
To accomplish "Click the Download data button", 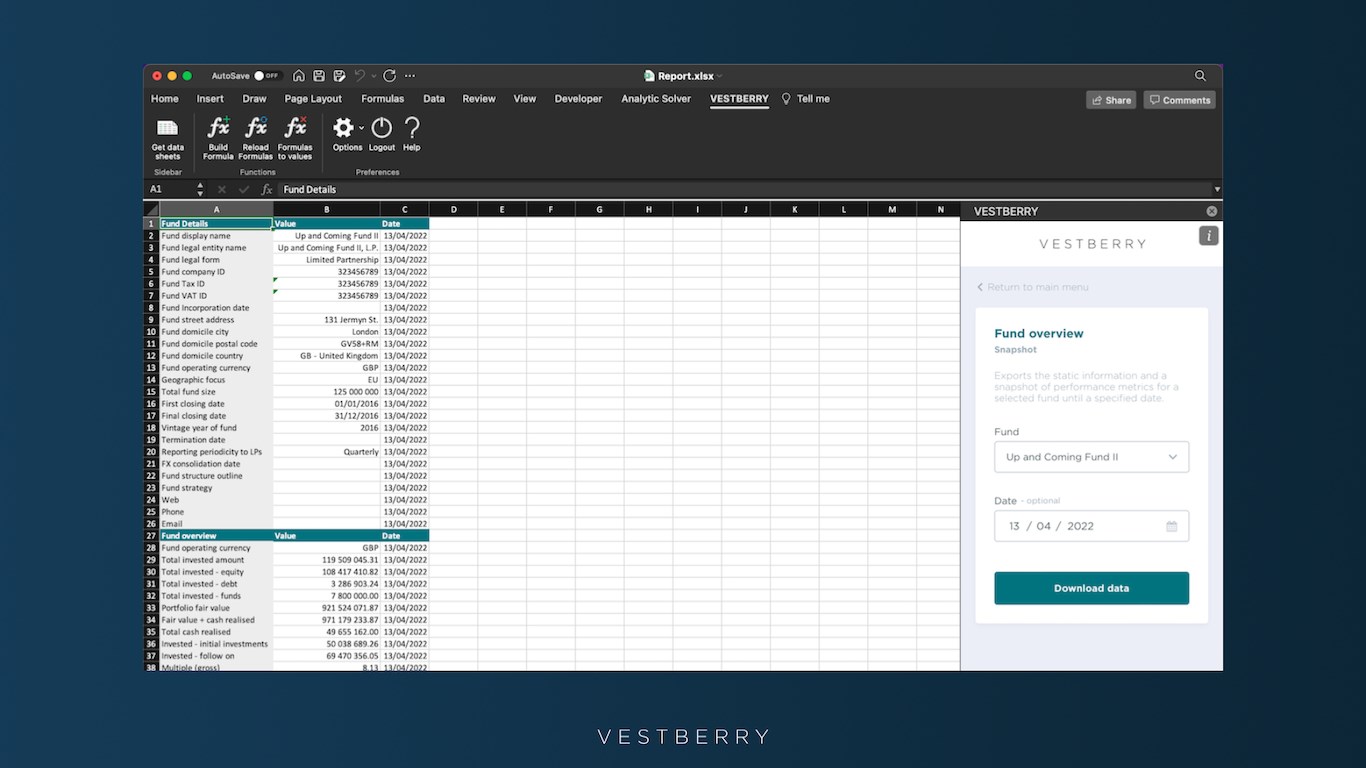I will coord(1091,588).
